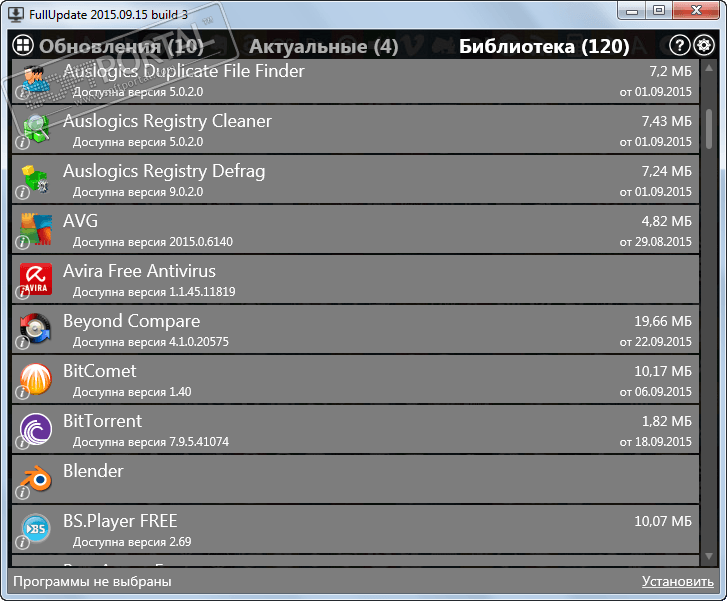This screenshot has height=601, width=727.
Task: Switch to the Обновления (10) tab
Action: tap(121, 46)
